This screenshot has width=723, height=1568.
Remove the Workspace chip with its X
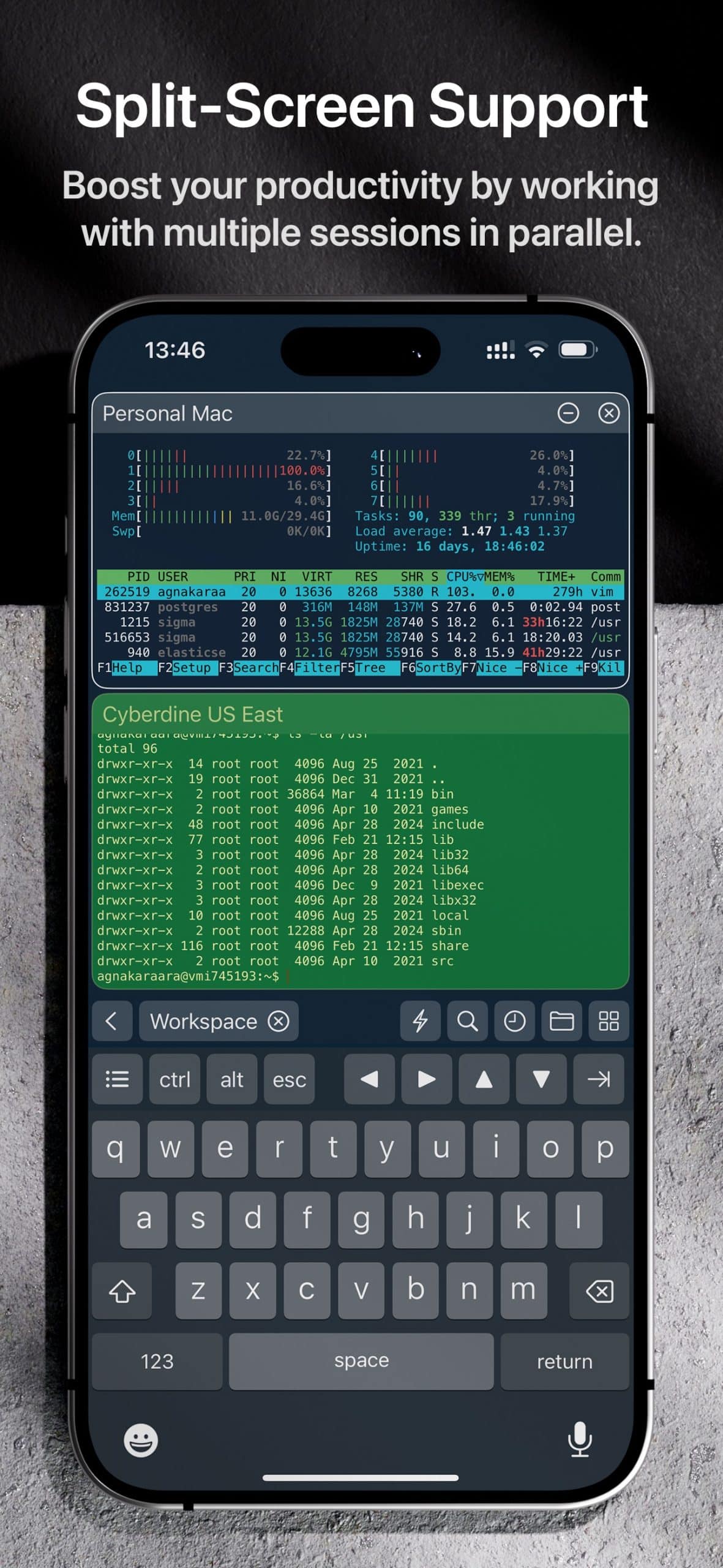(x=279, y=1021)
